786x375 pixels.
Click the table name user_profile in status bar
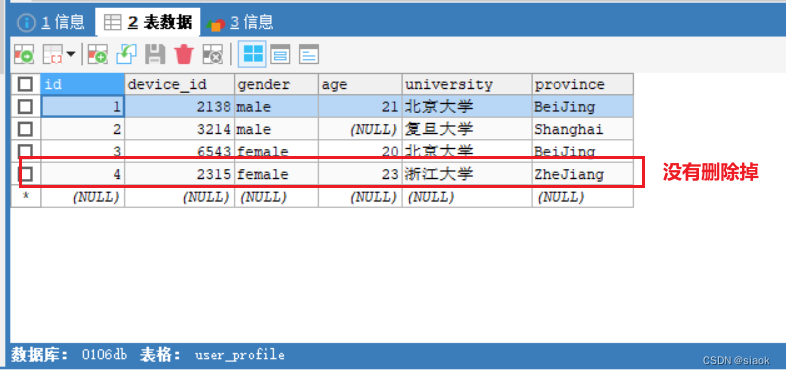pos(240,355)
